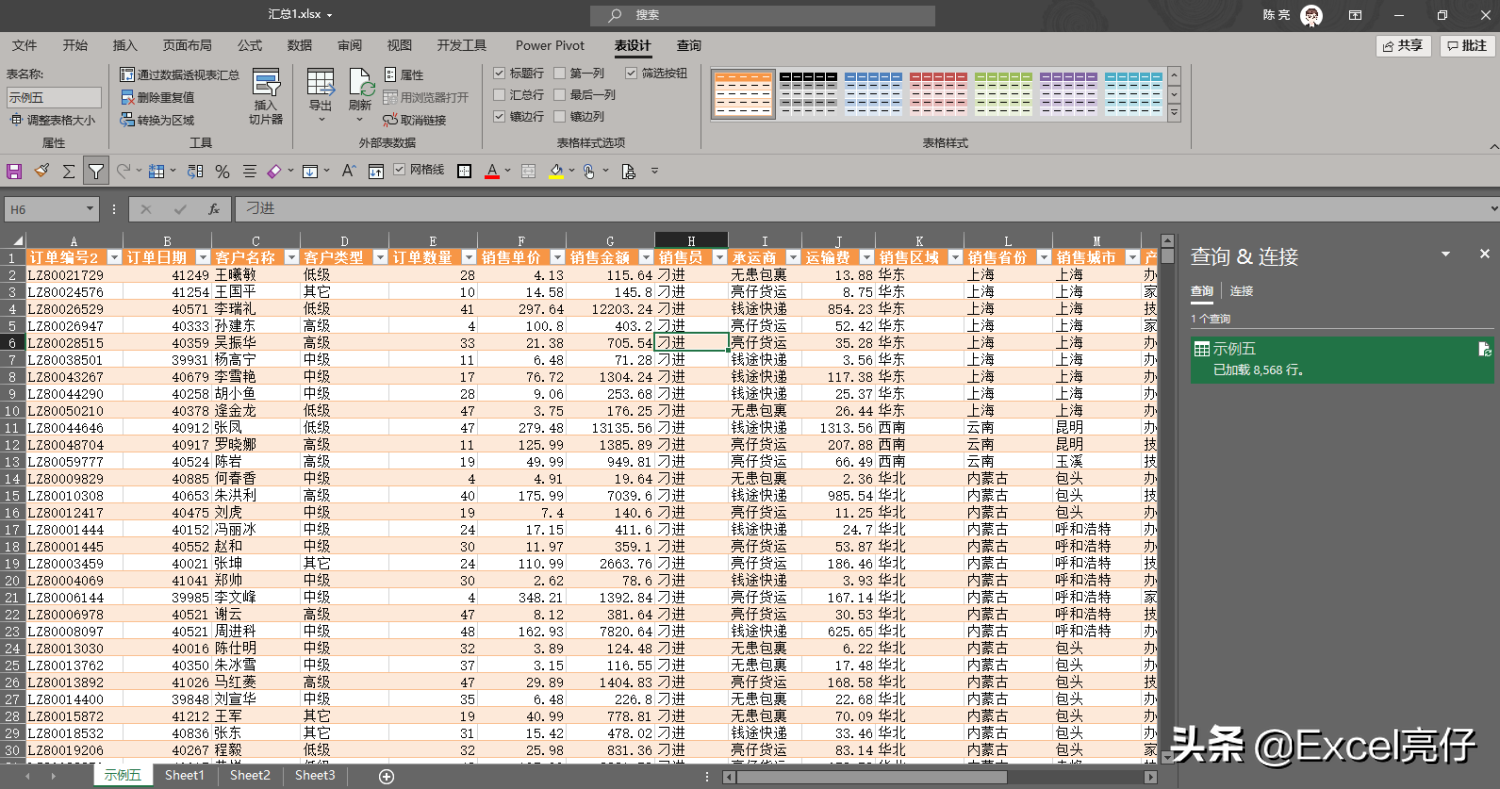Toggle Gridlines (网格线) checkbox in quick toolbar
The width and height of the screenshot is (1500, 789).
tap(399, 170)
